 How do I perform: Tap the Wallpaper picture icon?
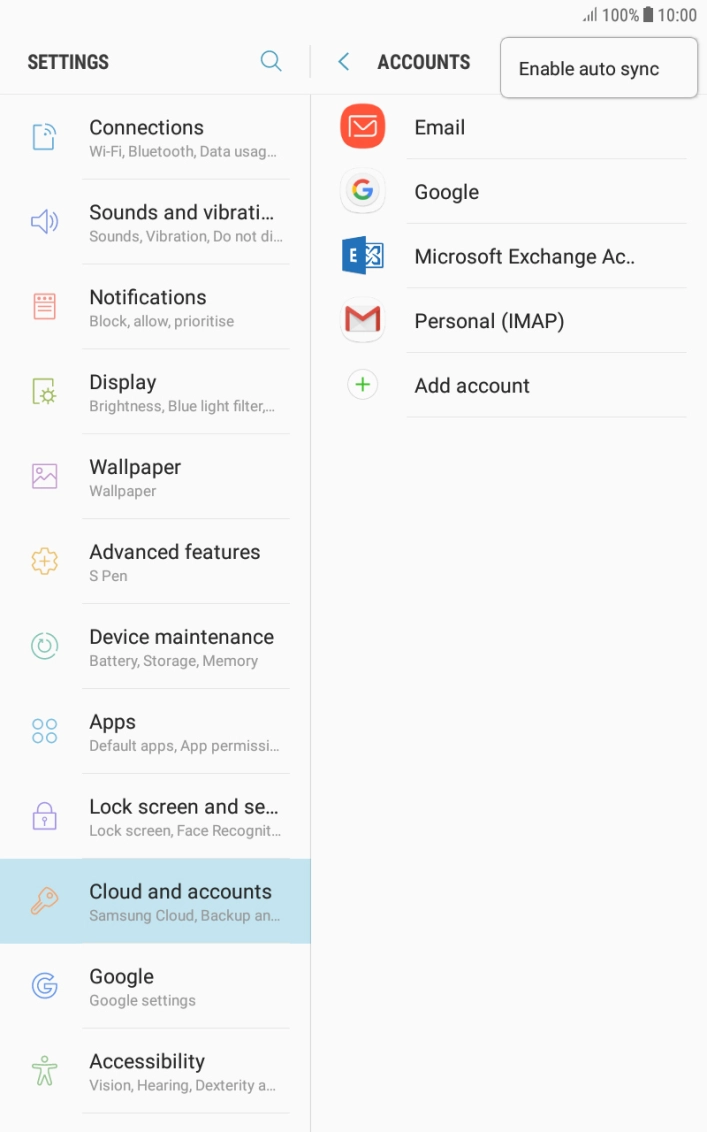(44, 476)
